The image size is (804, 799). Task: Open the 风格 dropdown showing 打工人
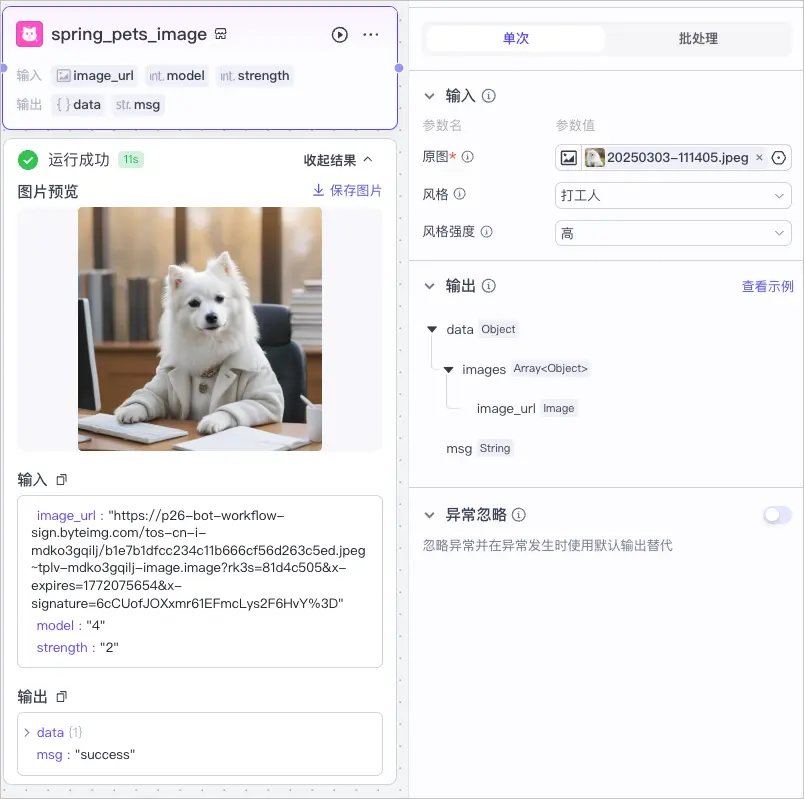(673, 195)
